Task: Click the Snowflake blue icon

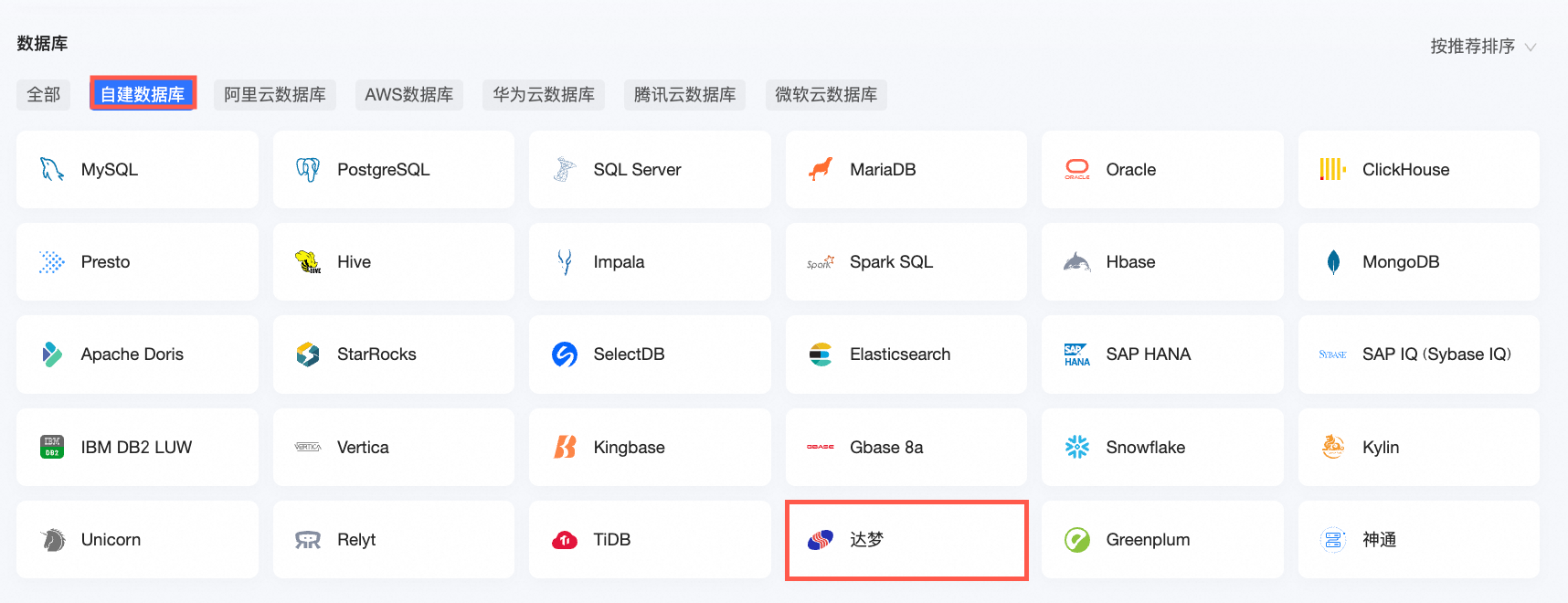Action: pos(1077,447)
